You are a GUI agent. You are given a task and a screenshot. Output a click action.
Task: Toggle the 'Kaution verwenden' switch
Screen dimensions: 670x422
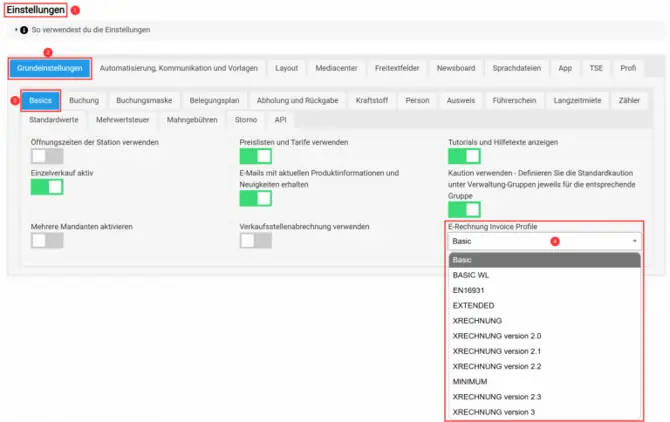[x=464, y=210]
